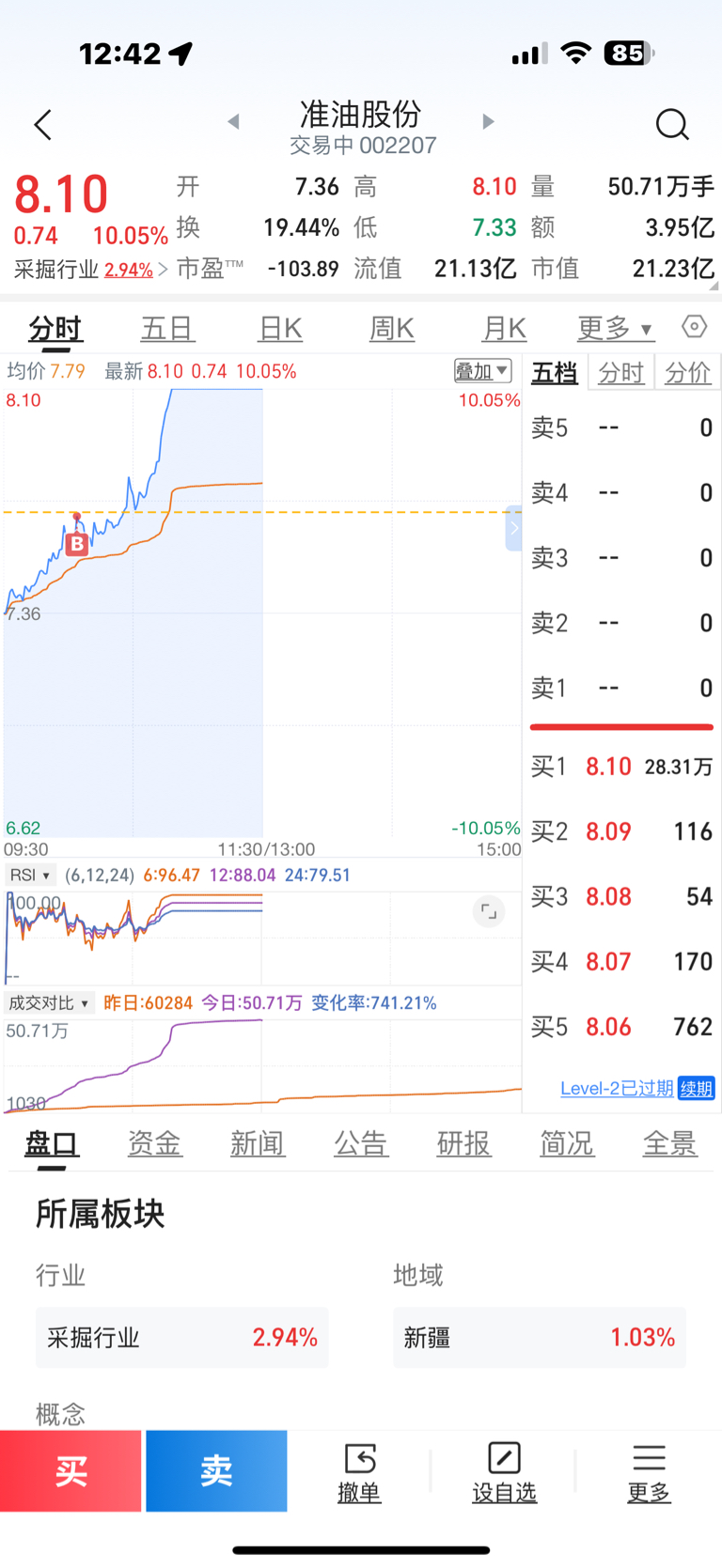
Task: Switch to the 五日 chart tab
Action: pyautogui.click(x=167, y=329)
